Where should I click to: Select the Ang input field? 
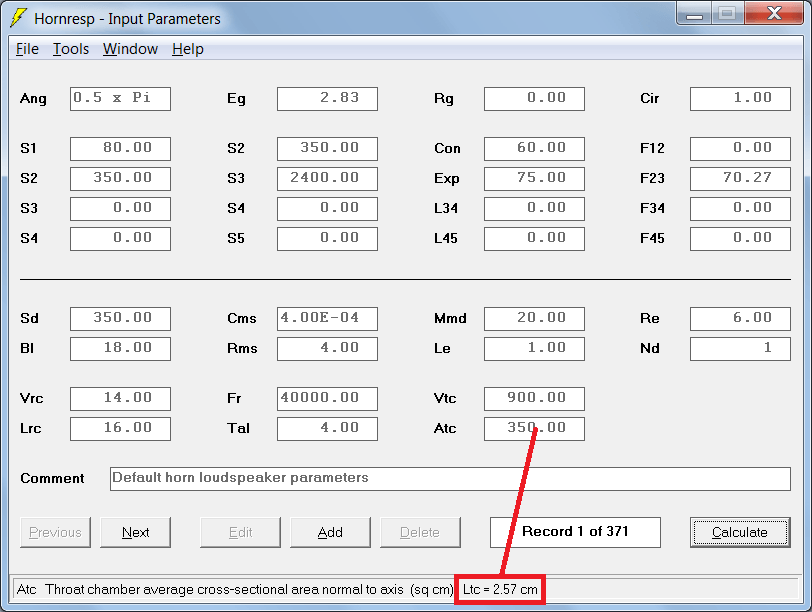[x=120, y=98]
